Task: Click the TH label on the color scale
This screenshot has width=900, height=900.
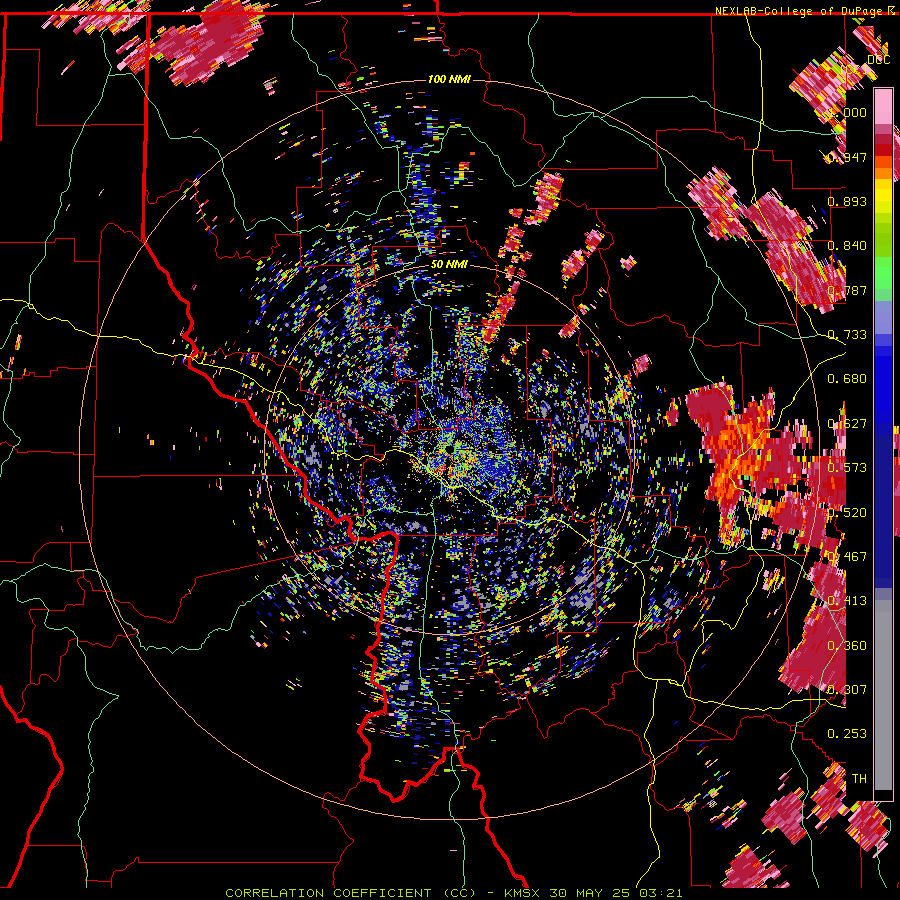Action: 859,779
